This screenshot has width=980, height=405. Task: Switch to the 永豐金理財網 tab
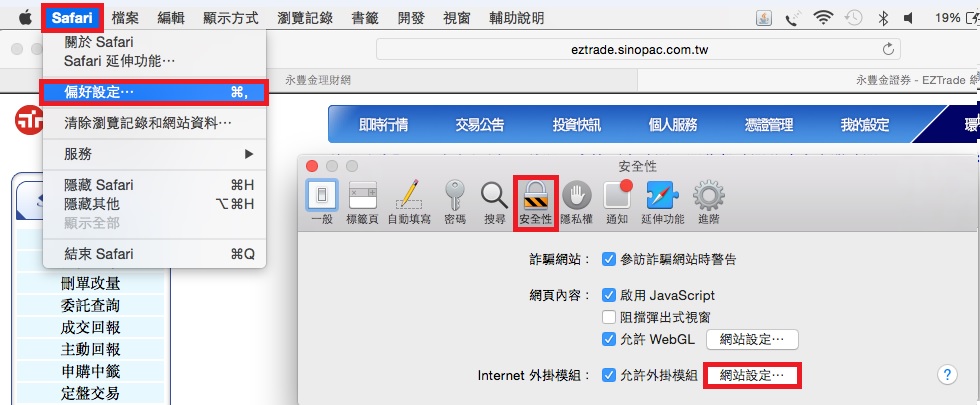[318, 80]
